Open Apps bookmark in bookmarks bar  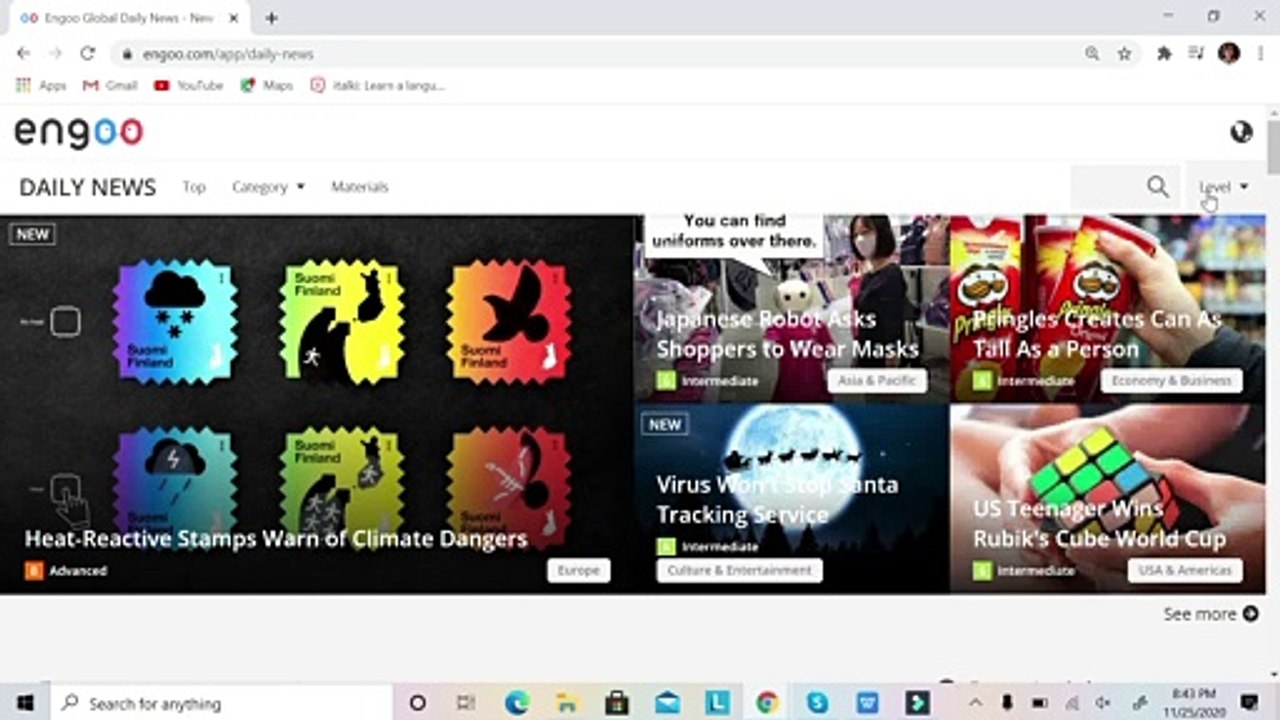pos(41,86)
